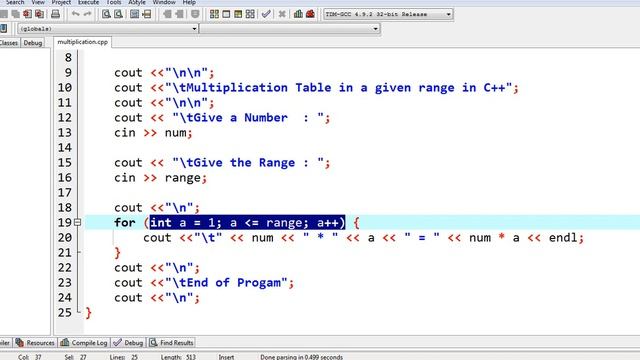Open the Compile Log bottom tab
The height and width of the screenshot is (360, 640).
(84, 343)
